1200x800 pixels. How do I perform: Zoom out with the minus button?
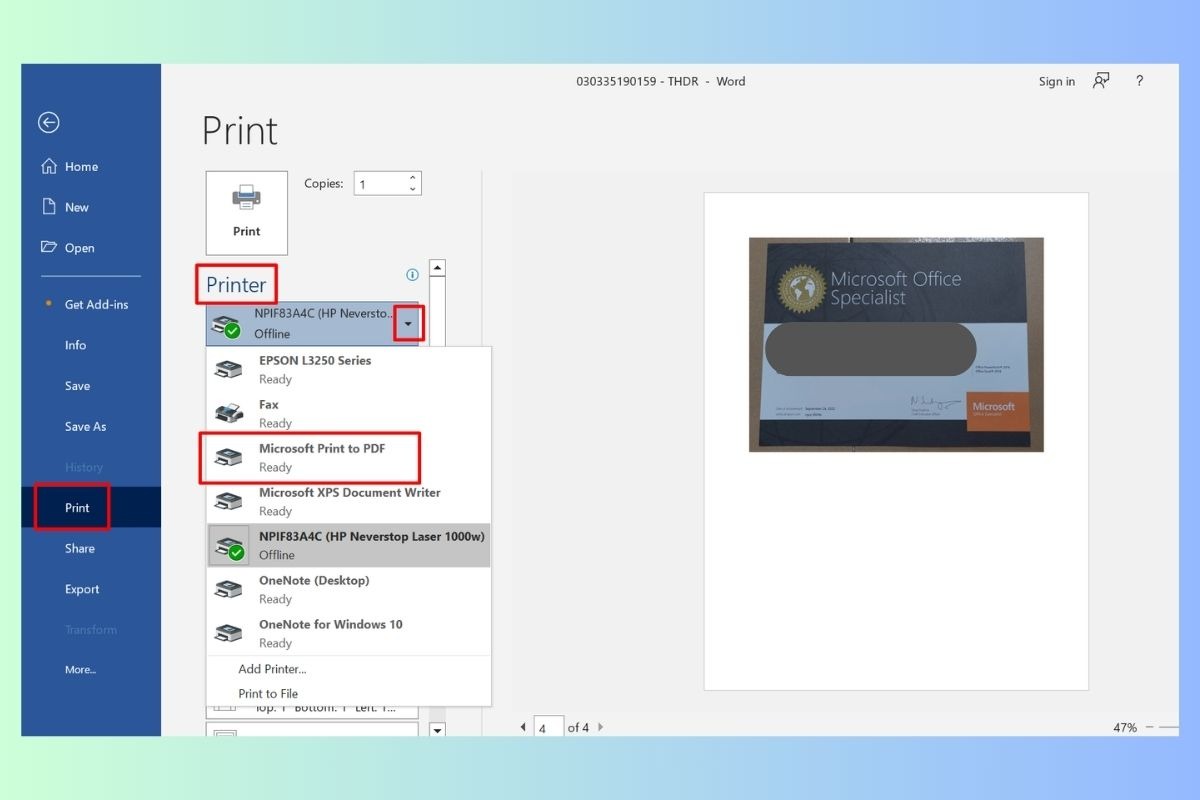point(1149,727)
